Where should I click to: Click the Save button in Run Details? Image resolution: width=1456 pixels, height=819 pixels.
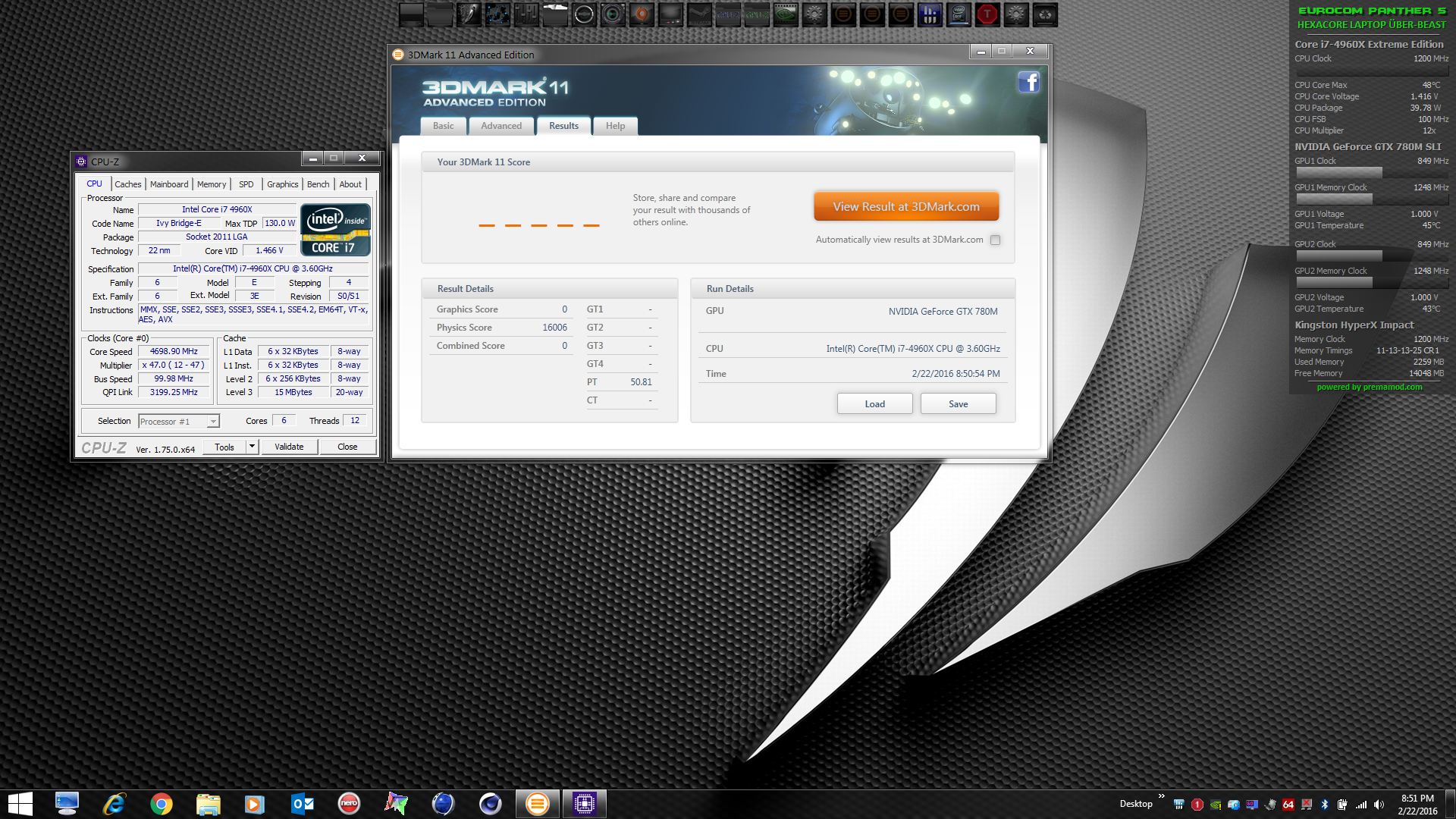[958, 403]
